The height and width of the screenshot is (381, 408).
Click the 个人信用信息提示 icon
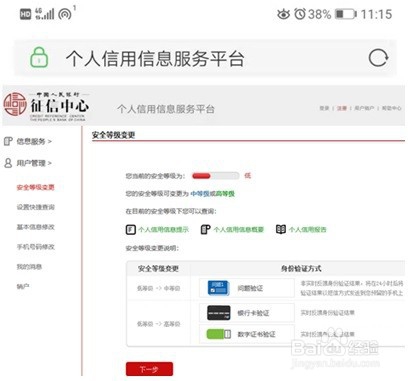pyautogui.click(x=131, y=229)
